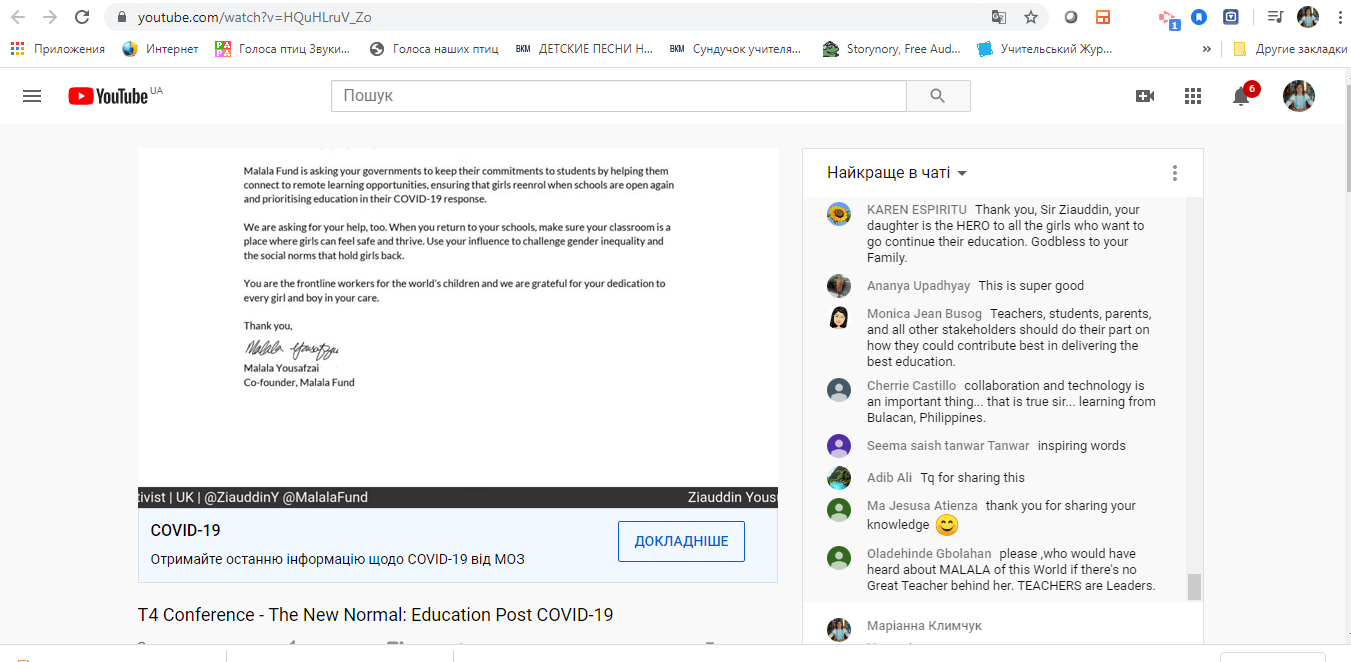1351x662 pixels.
Task: Open Другие закладки folder
Action: 1290,49
